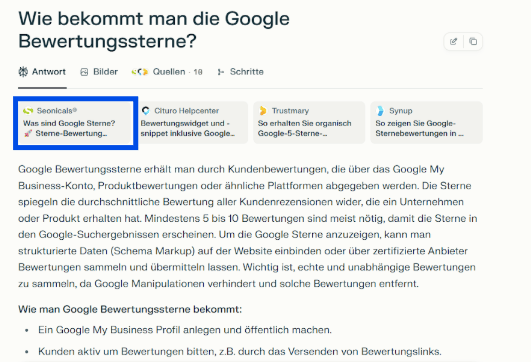Click bullet 'Ein Google My Business Profil anlegen'

tap(185, 330)
